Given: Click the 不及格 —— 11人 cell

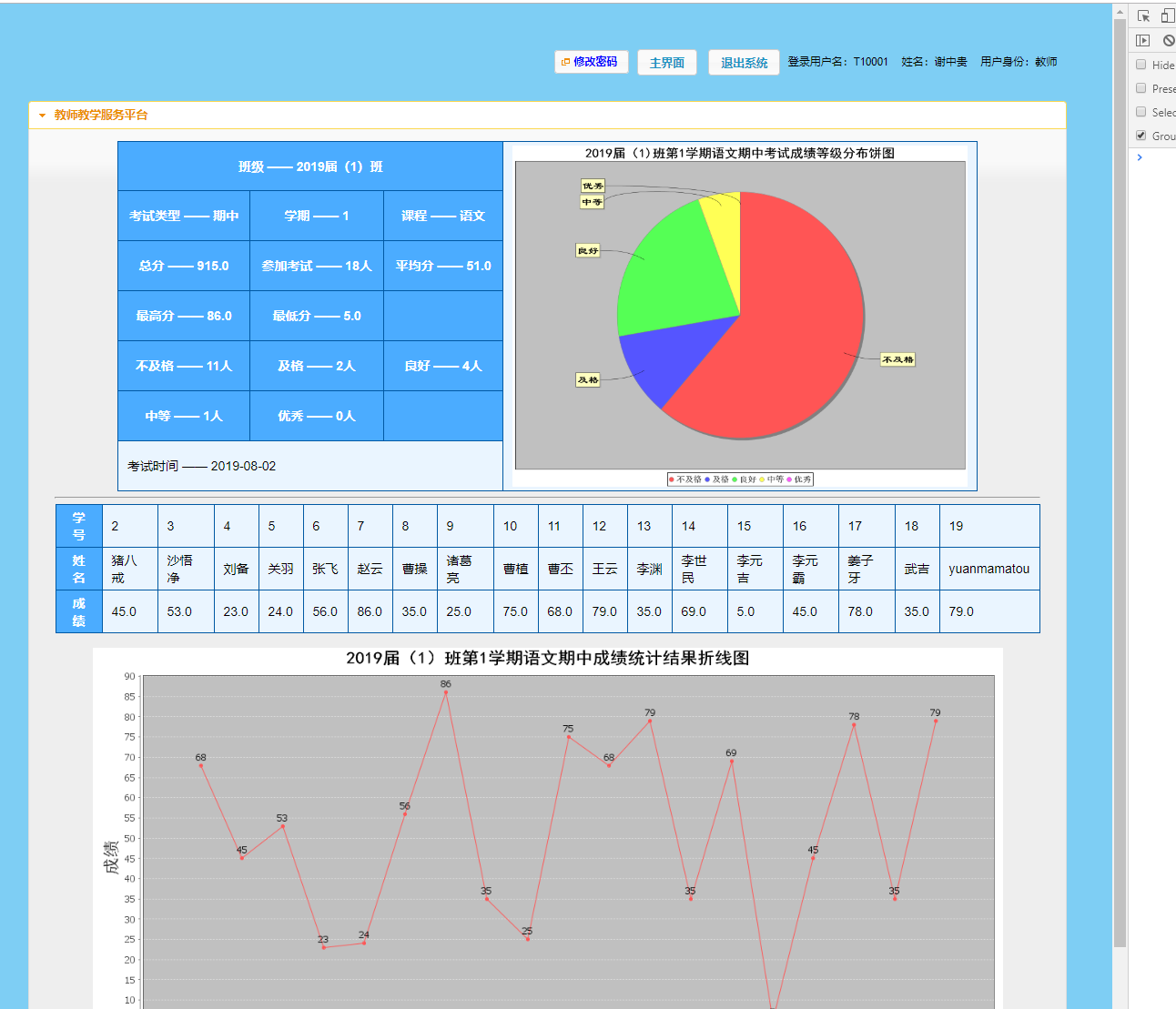Looking at the screenshot, I should point(184,366).
